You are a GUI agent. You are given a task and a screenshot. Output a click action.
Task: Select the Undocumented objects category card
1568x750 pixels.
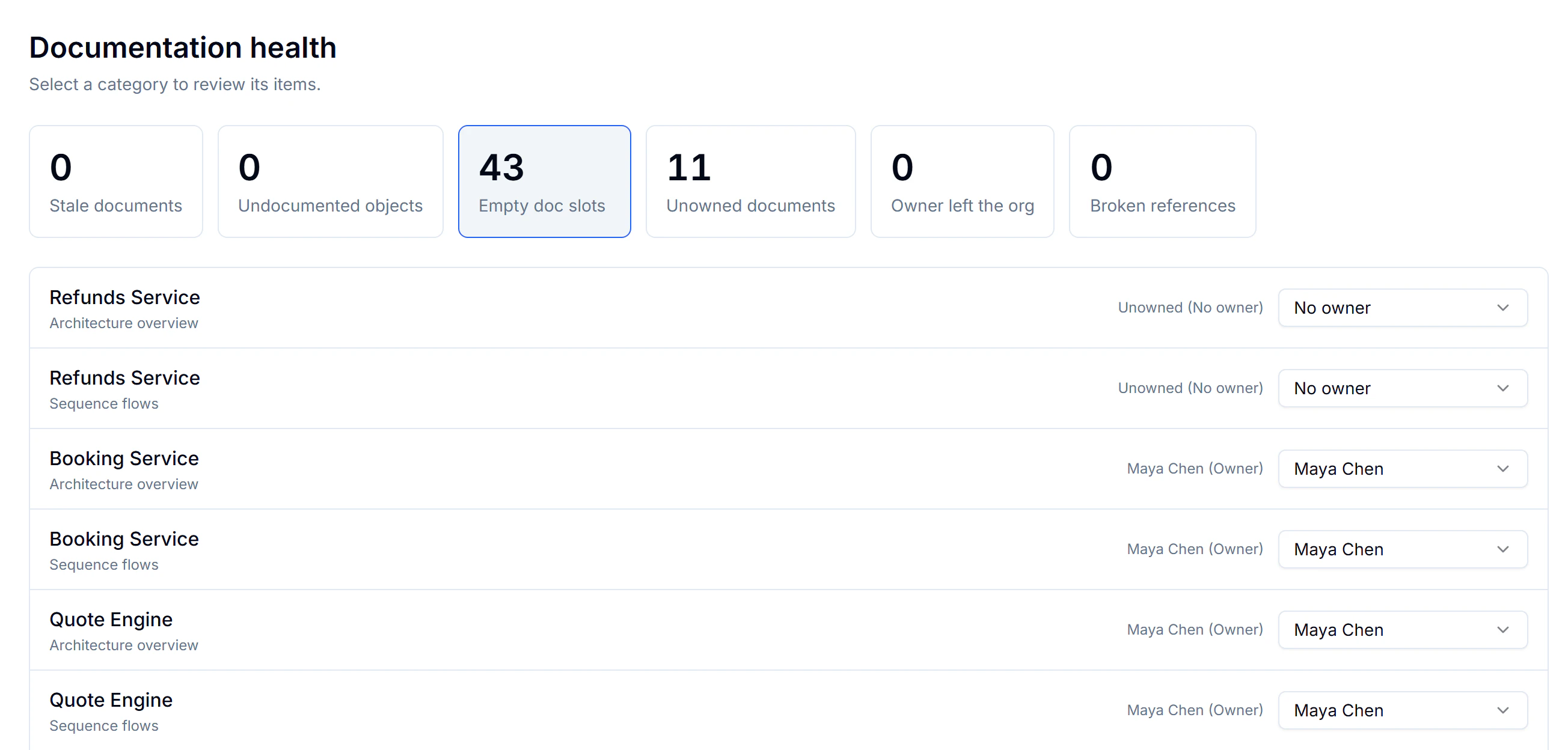click(330, 181)
